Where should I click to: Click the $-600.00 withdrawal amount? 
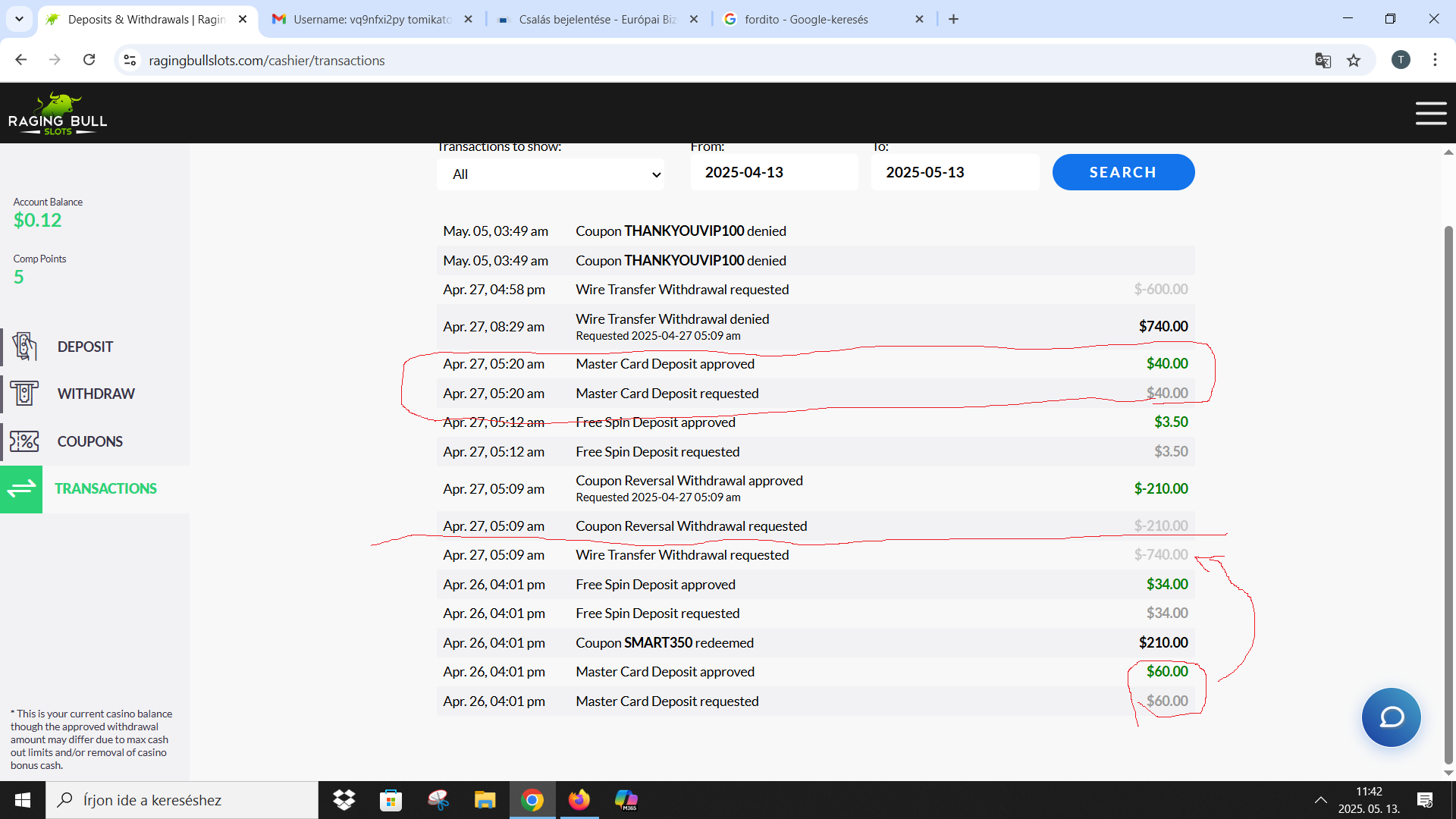(x=1161, y=289)
